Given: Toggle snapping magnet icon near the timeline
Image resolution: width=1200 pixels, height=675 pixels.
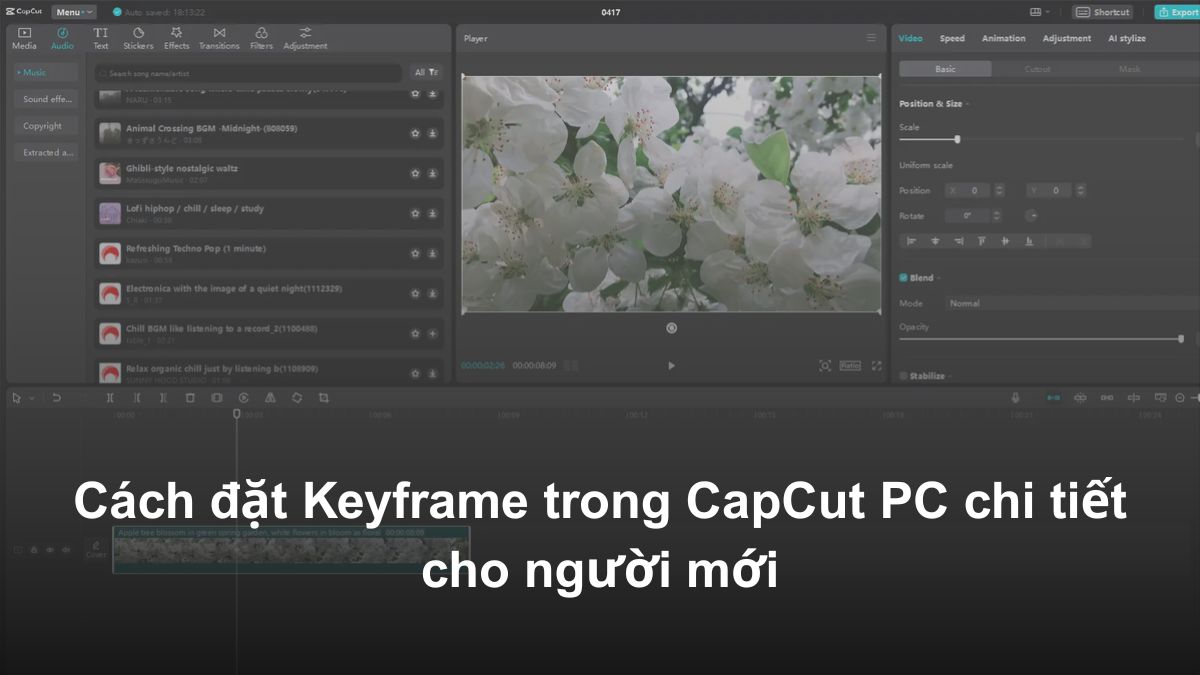Looking at the screenshot, I should pos(1053,397).
